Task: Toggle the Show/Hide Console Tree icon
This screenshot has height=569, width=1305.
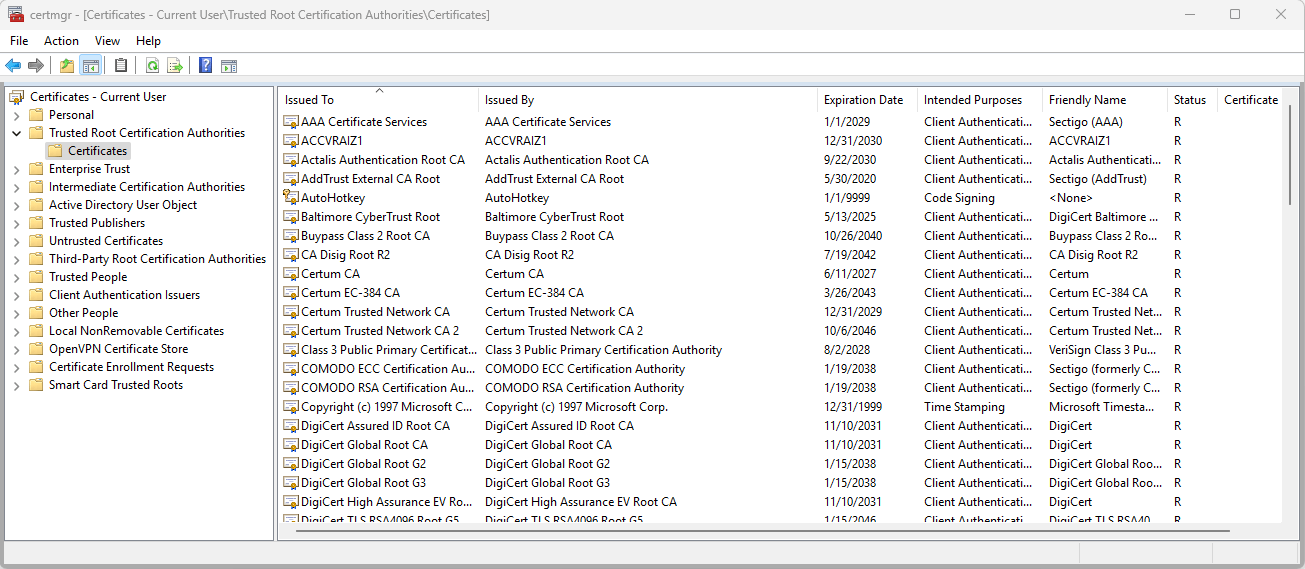Action: [91, 66]
